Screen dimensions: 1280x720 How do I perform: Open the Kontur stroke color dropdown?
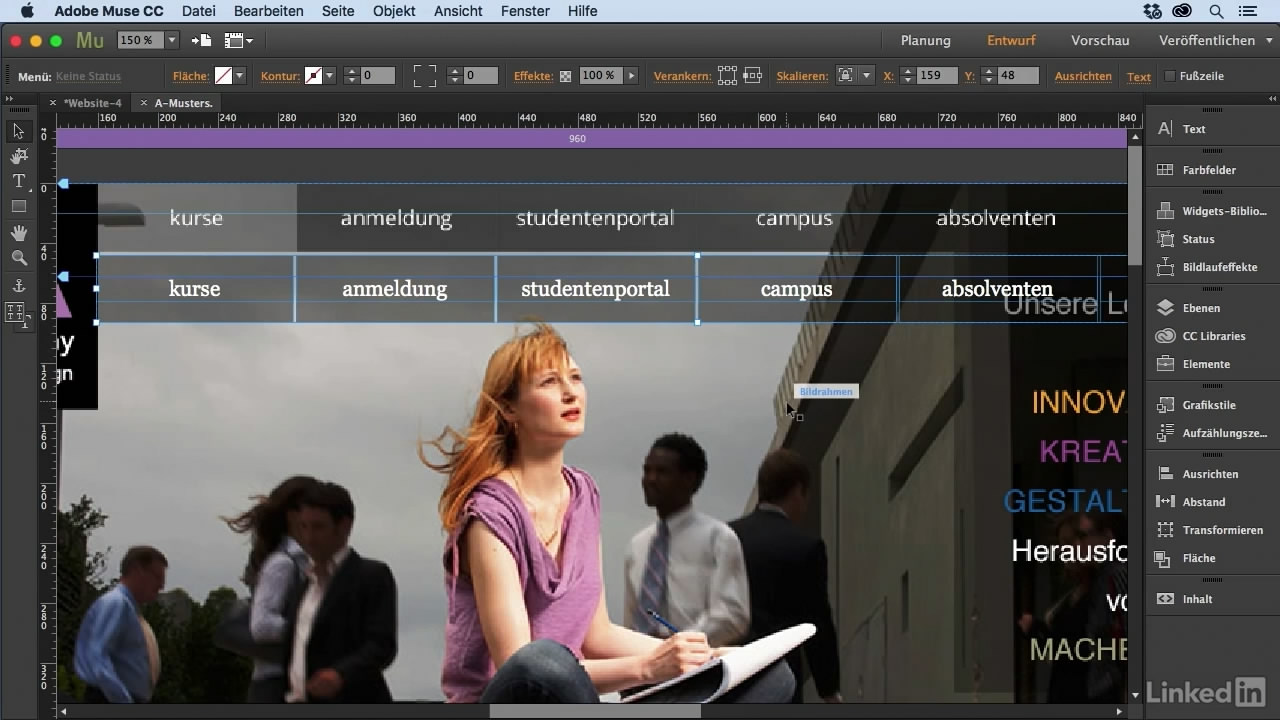[329, 76]
